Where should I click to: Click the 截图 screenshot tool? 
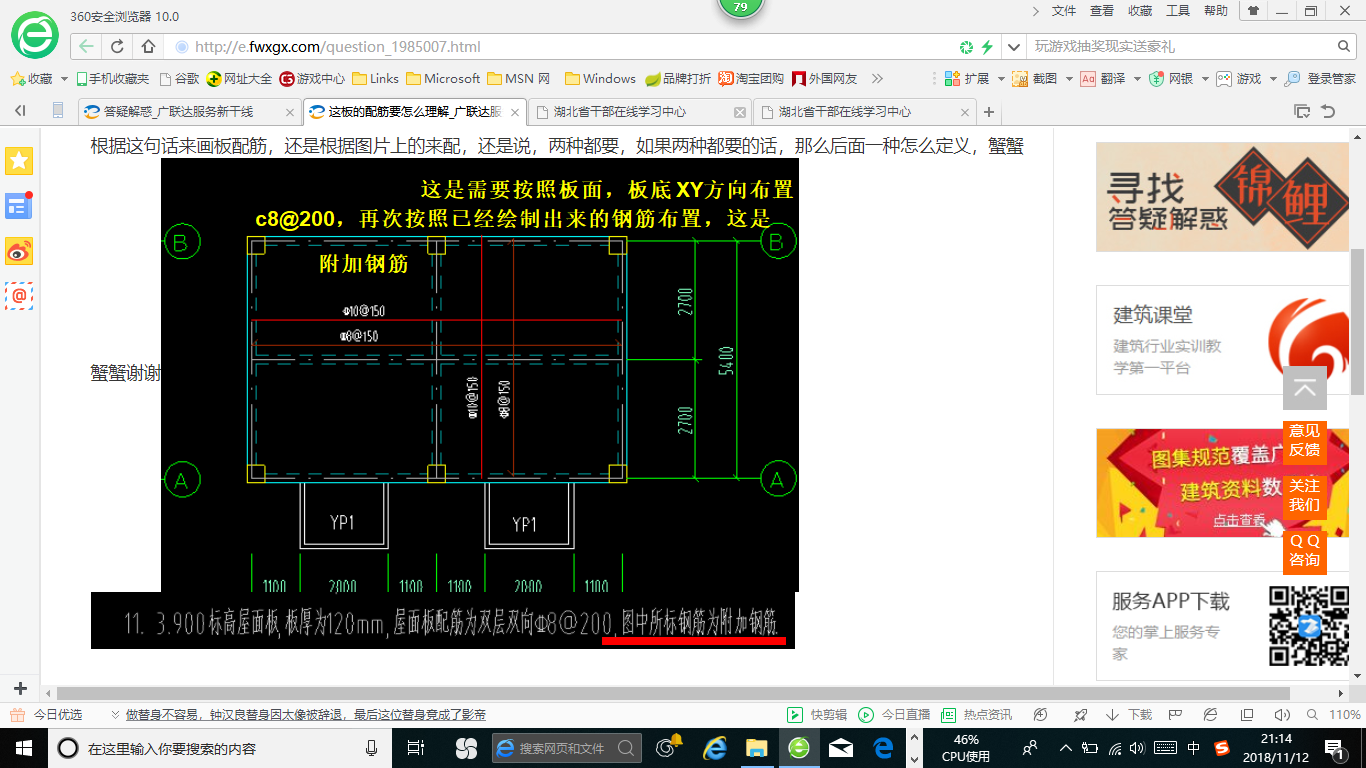coord(1034,78)
